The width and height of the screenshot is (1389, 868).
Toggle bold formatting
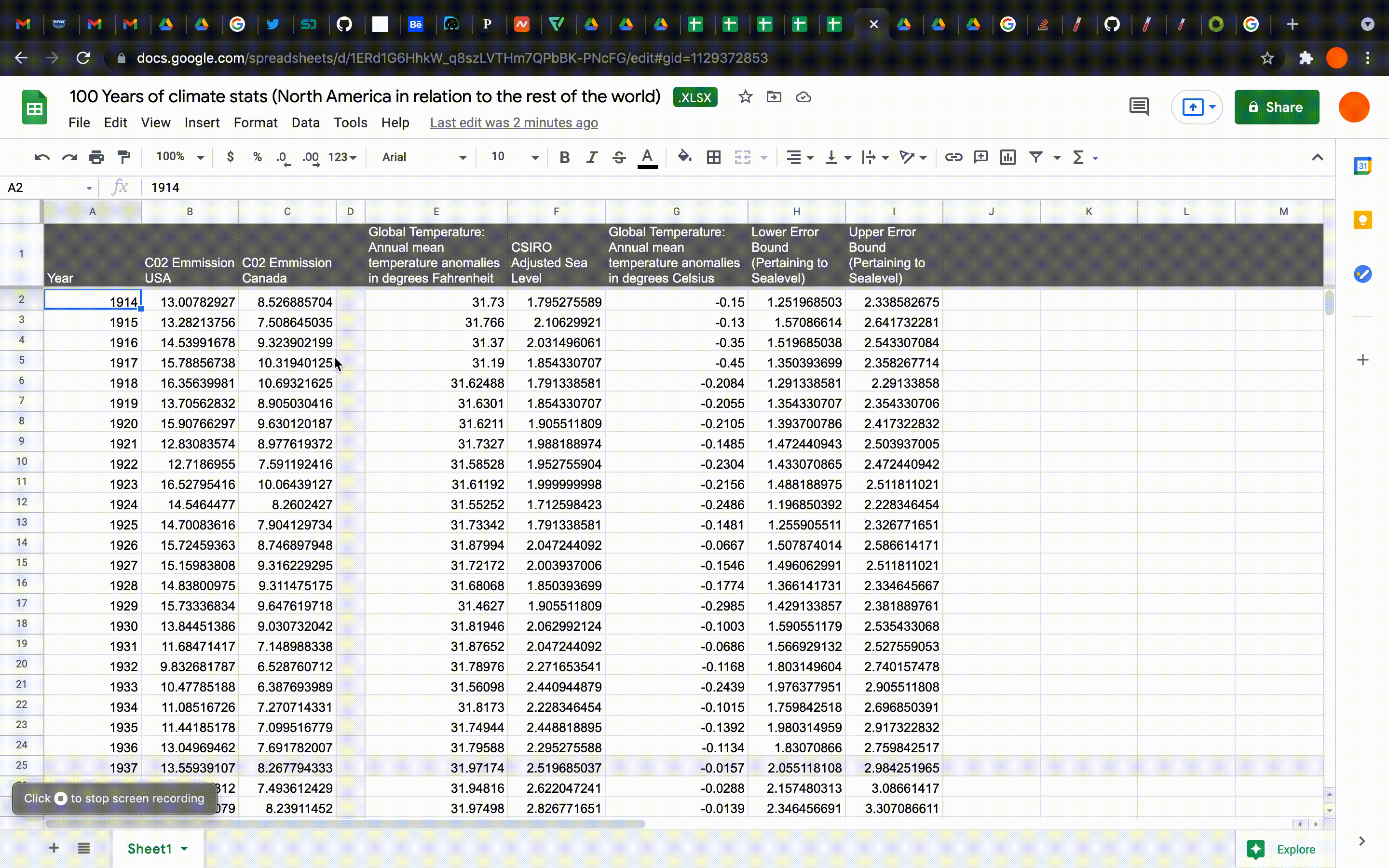[564, 157]
